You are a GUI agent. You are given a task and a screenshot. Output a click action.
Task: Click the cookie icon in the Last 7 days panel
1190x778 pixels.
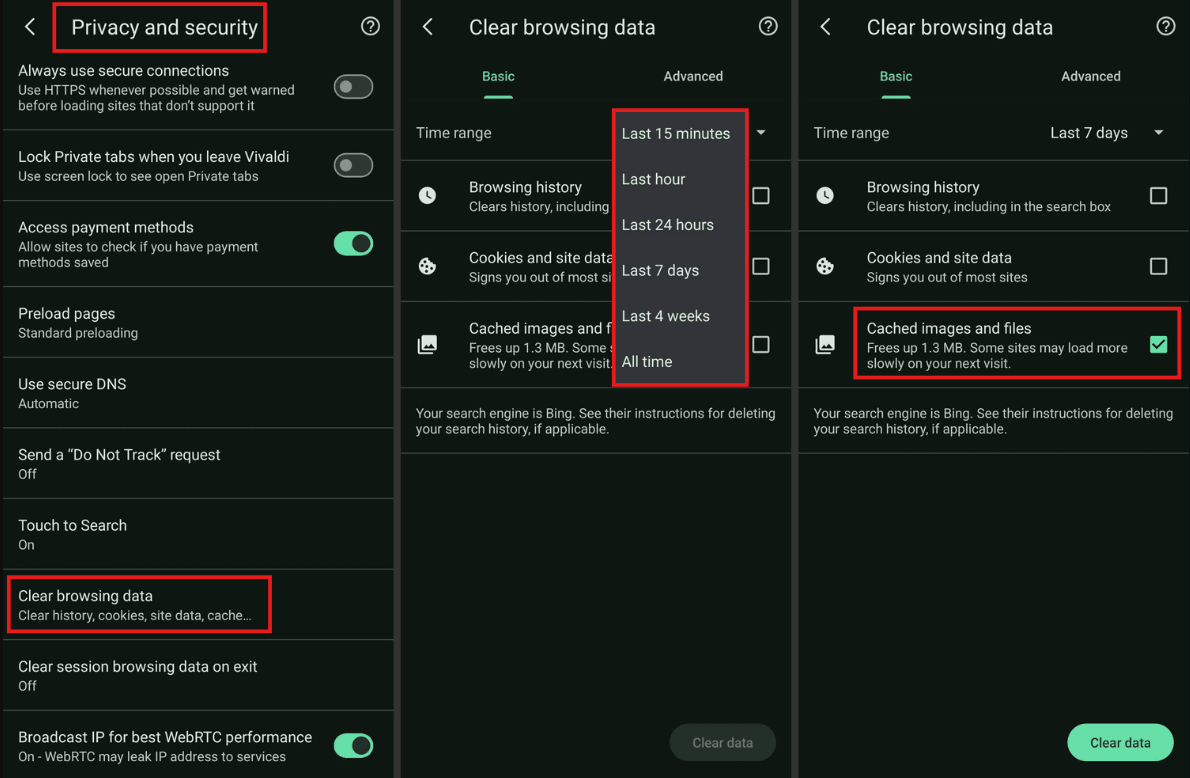825,266
